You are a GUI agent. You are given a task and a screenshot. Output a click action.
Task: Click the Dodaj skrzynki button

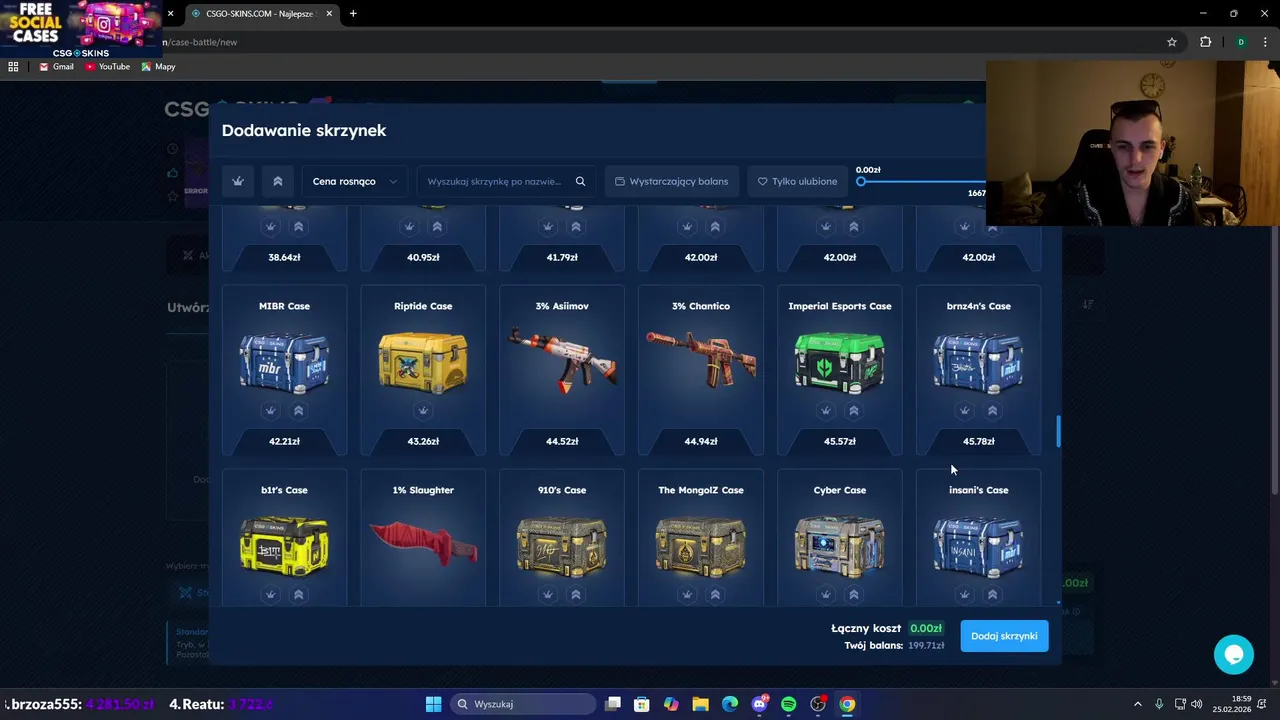point(1004,636)
